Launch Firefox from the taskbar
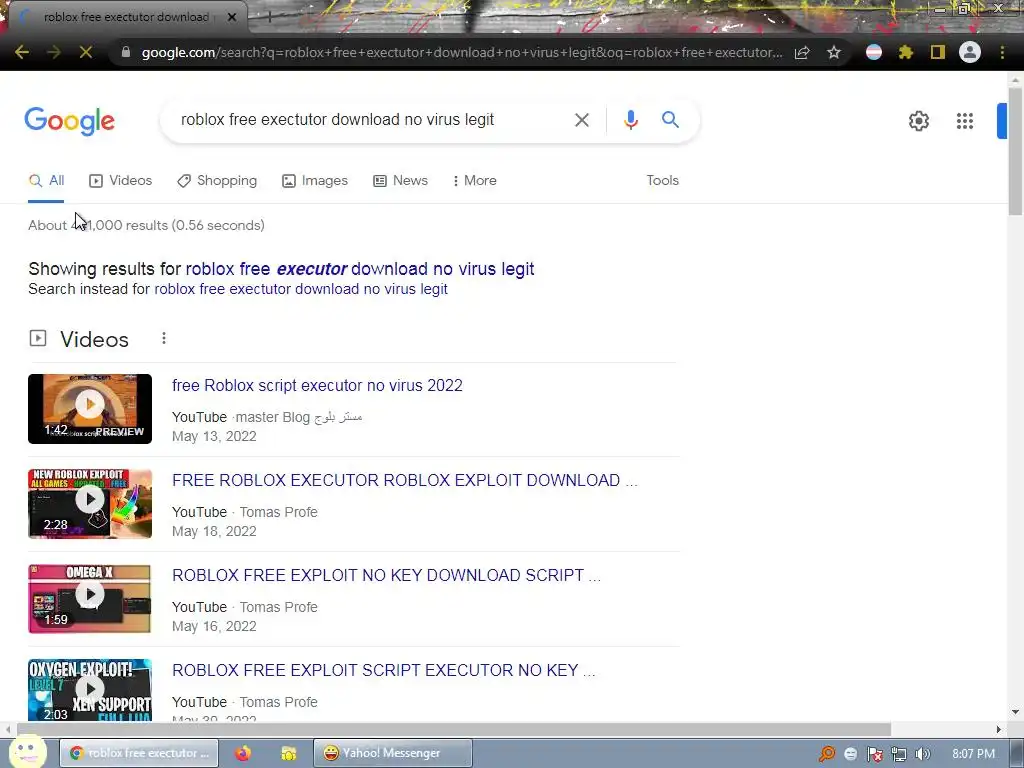Viewport: 1024px width, 768px height. point(243,754)
